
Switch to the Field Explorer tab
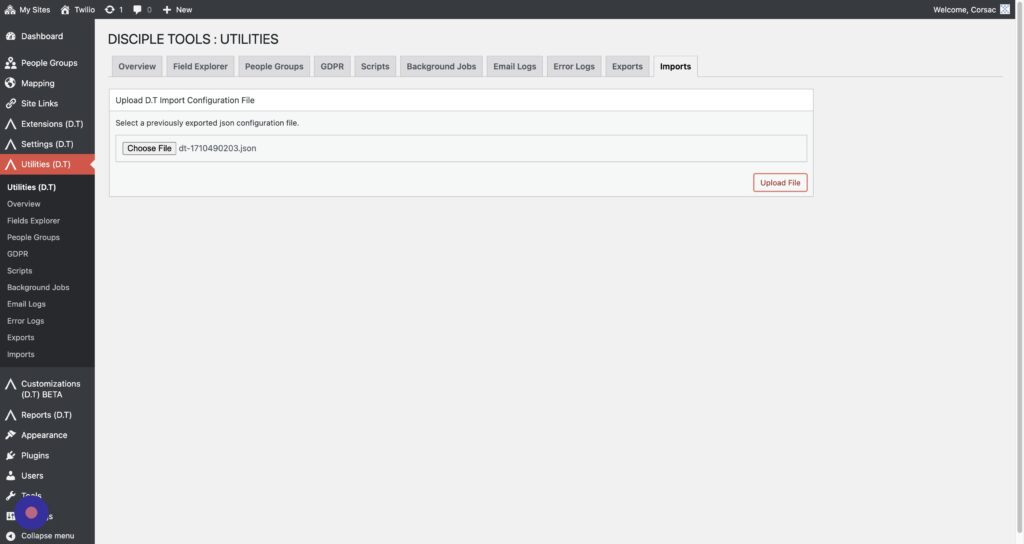pos(200,67)
